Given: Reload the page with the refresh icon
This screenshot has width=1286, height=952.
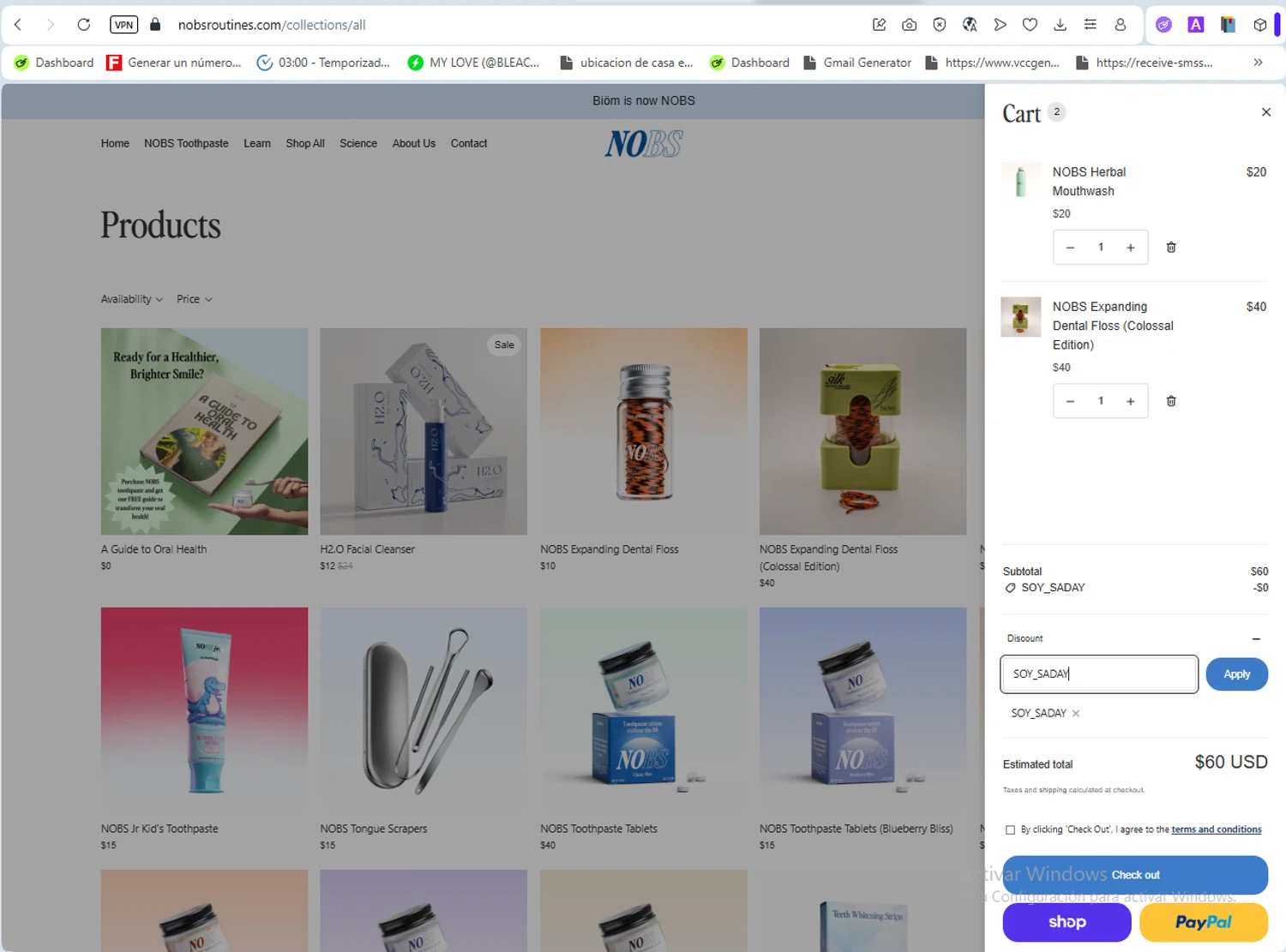Looking at the screenshot, I should pos(83,25).
